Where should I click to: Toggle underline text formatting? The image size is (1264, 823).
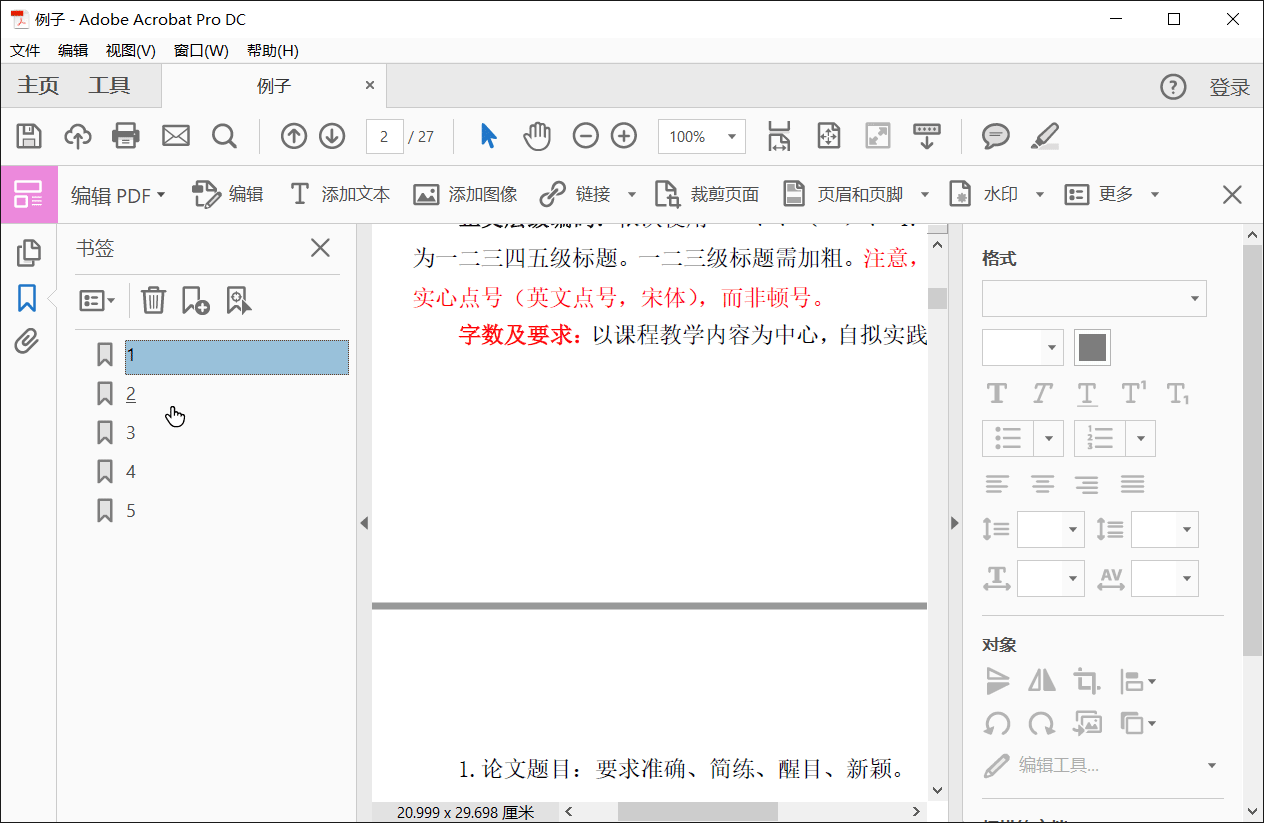pyautogui.click(x=1087, y=394)
